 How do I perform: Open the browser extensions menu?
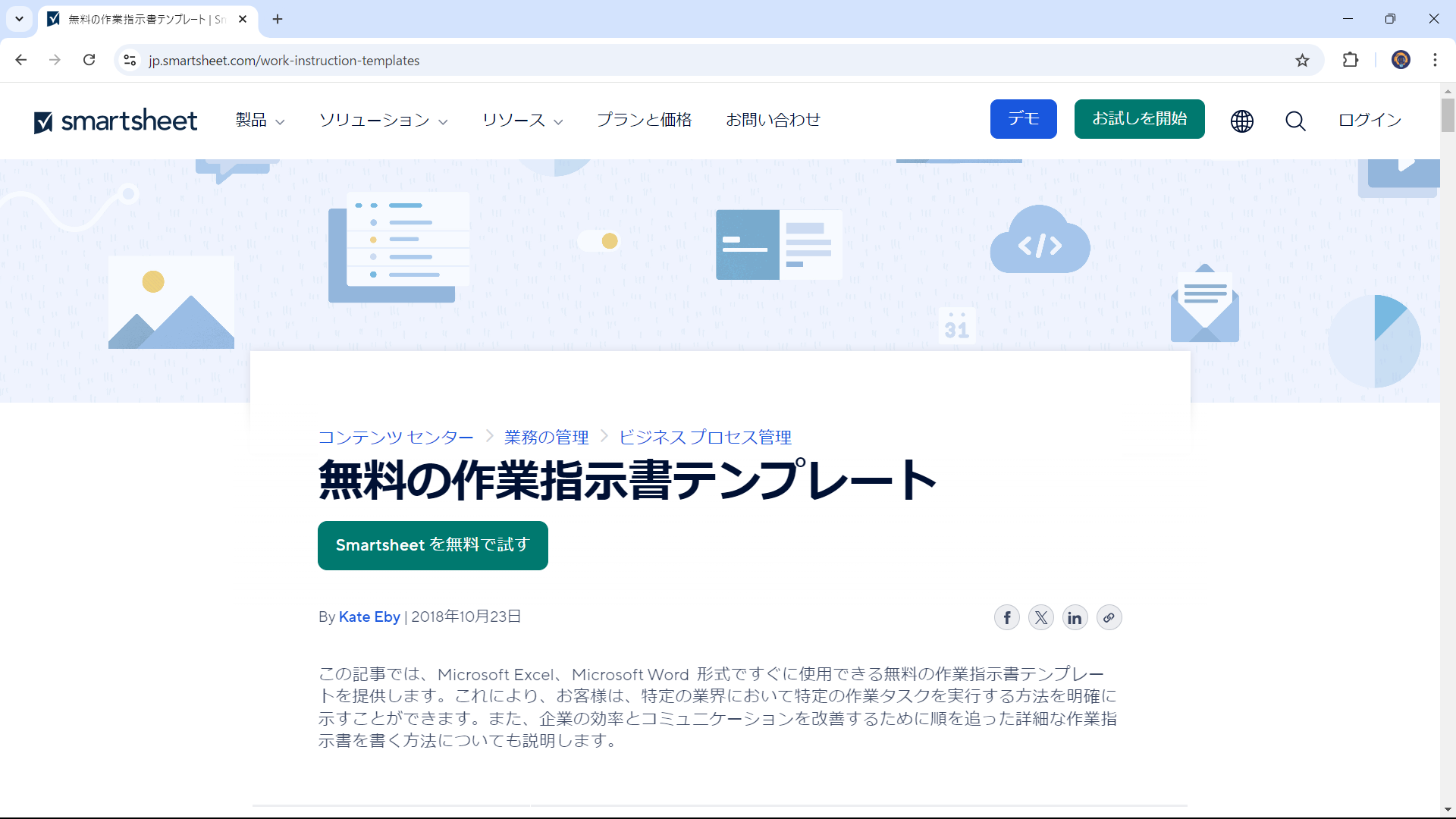coord(1351,60)
